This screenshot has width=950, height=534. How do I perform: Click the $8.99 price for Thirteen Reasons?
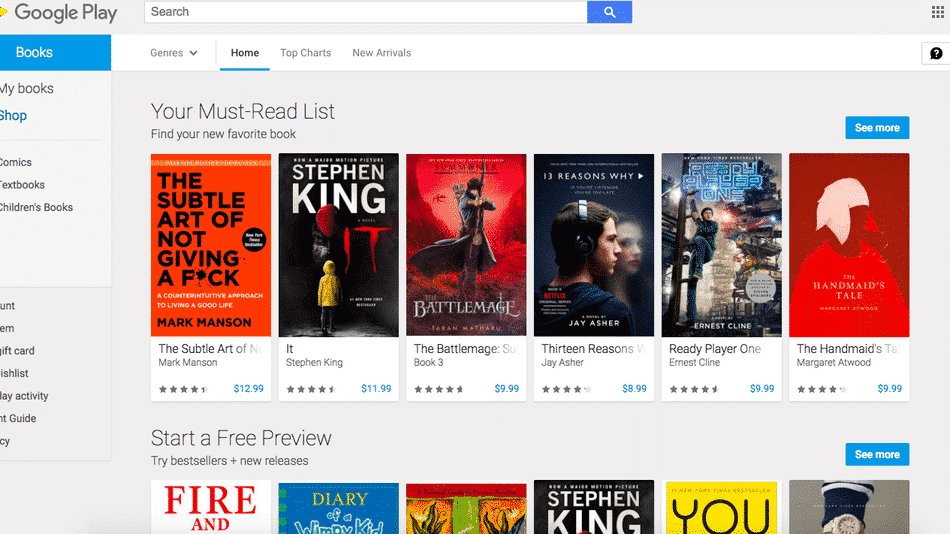point(634,389)
